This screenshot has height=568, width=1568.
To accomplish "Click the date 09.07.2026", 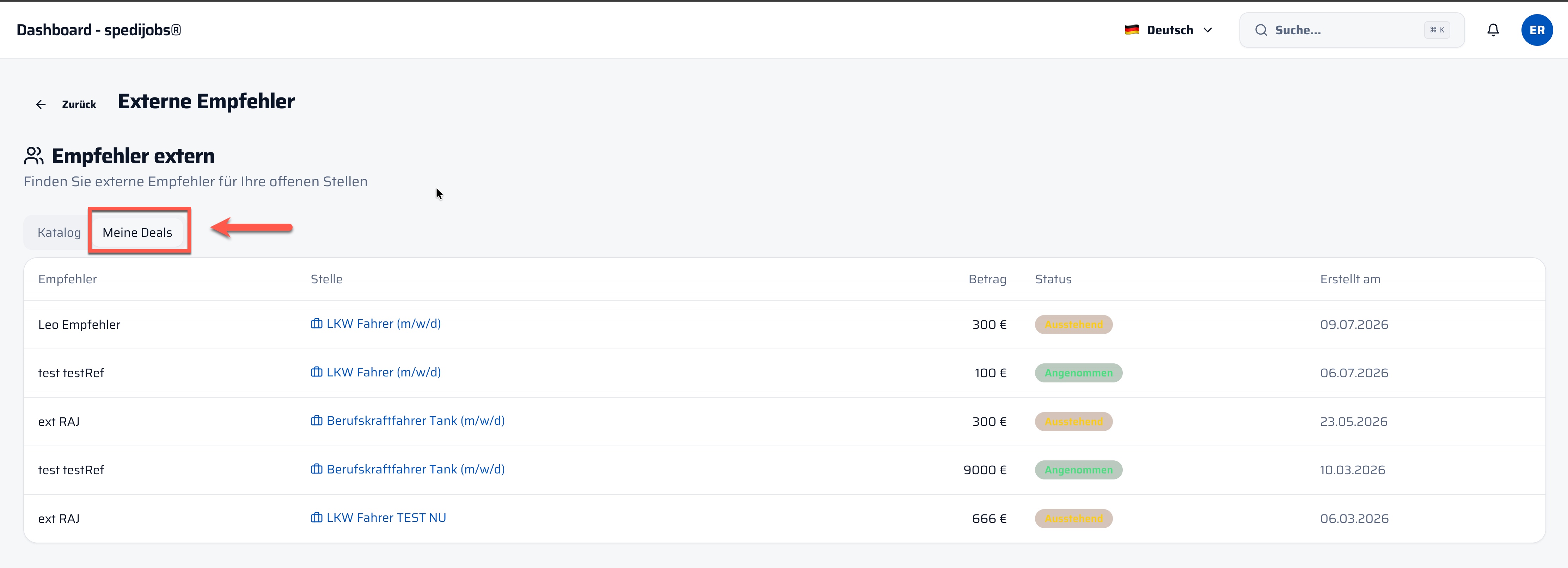I will coord(1354,324).
